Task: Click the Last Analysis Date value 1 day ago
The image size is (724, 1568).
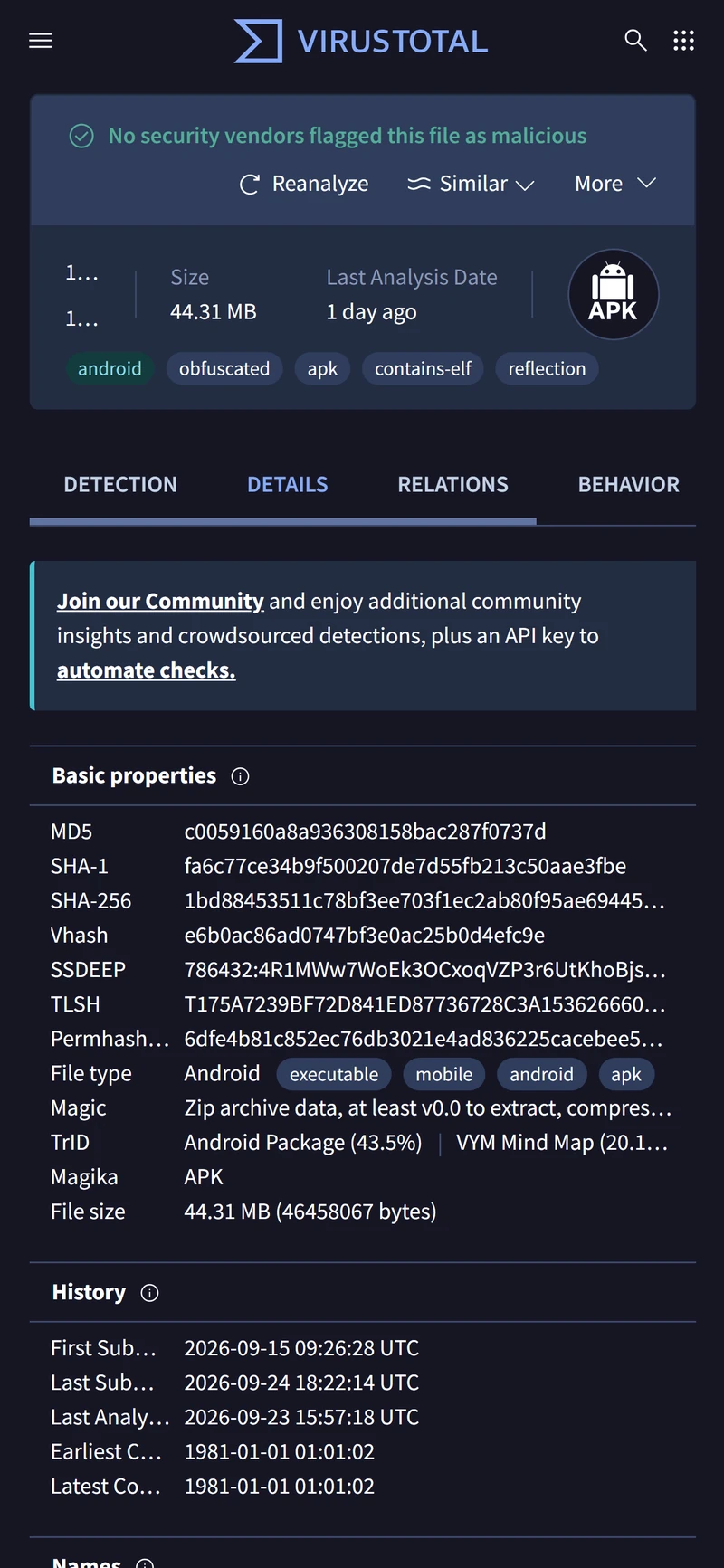Action: [371, 312]
